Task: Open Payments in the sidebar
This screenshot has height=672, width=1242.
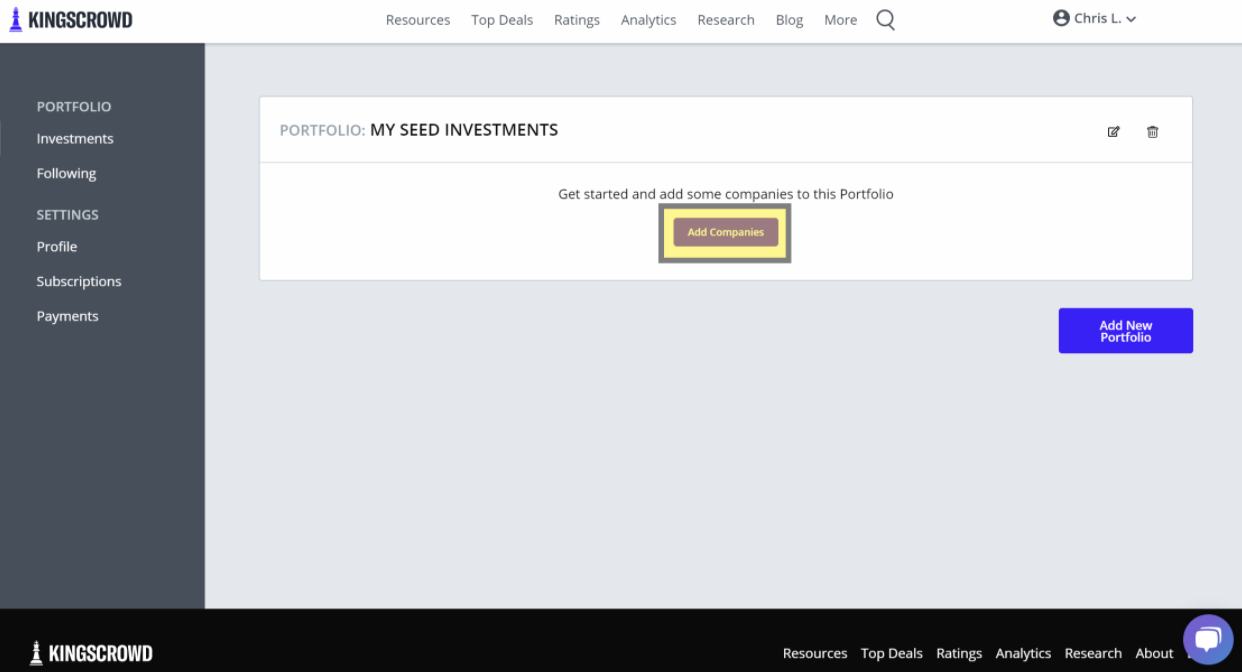Action: tap(67, 316)
